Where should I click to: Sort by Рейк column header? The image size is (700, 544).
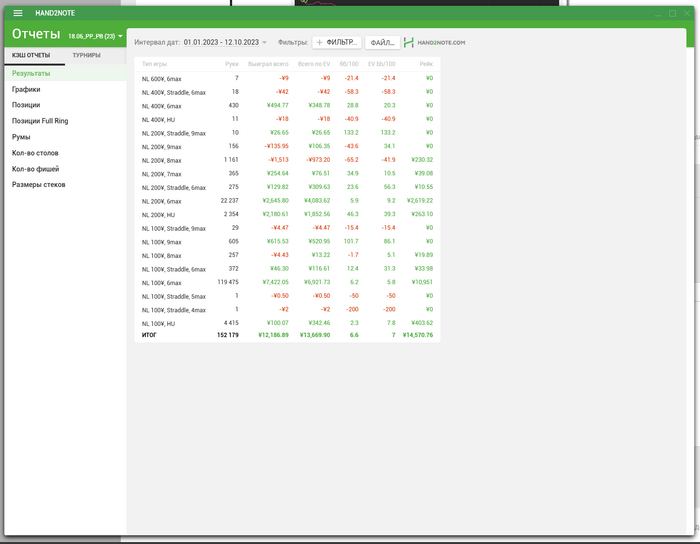click(426, 64)
